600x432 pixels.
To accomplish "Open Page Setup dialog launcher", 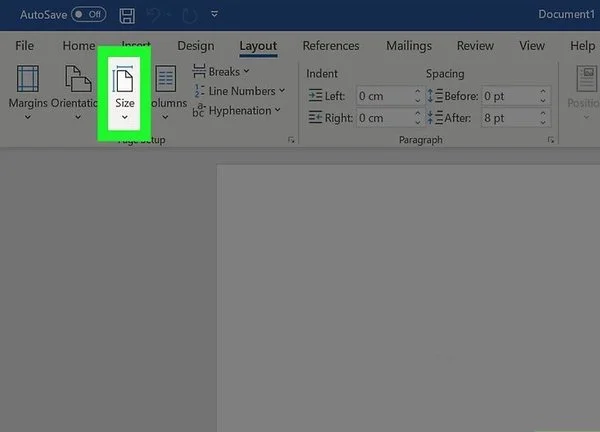I will 291,140.
